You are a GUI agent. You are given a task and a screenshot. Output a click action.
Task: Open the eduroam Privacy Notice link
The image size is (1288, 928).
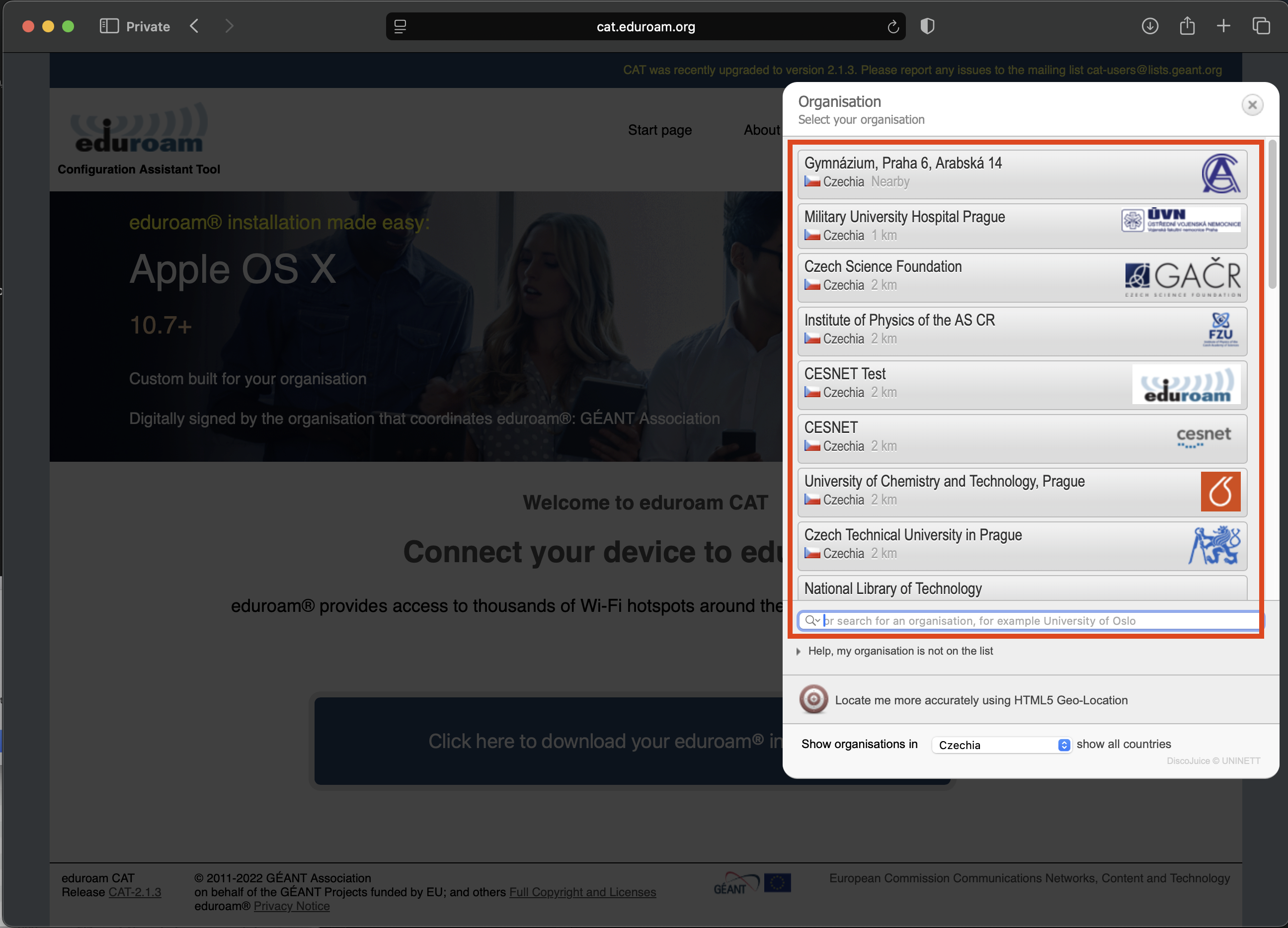point(291,906)
